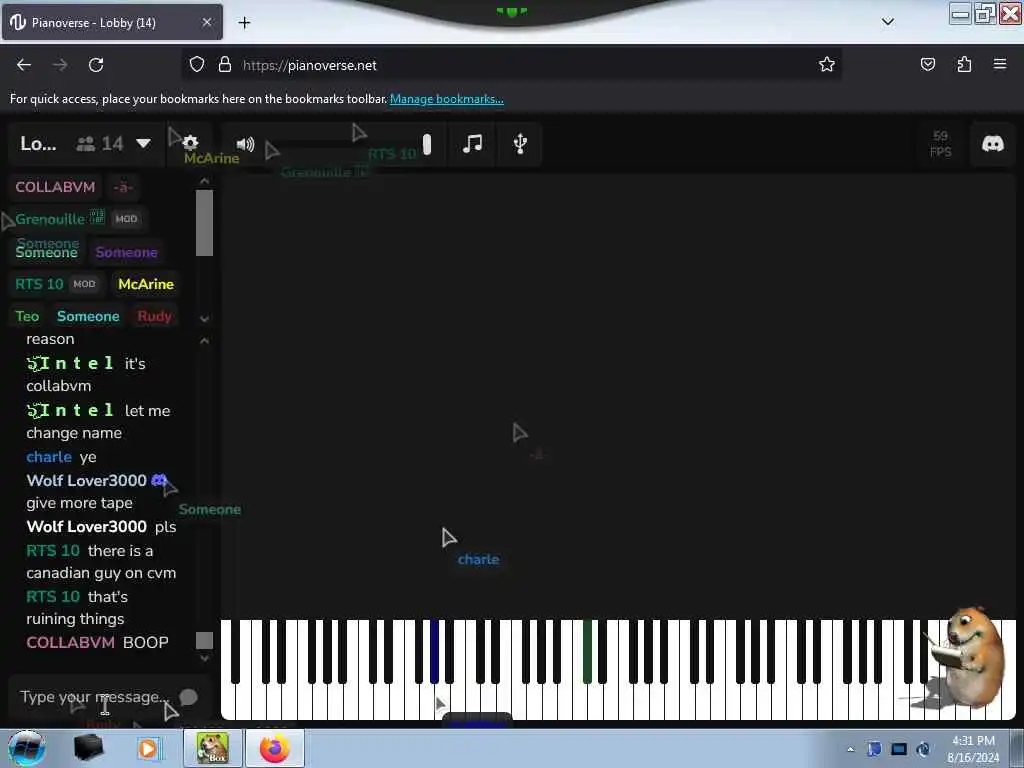Image resolution: width=1024 pixels, height=768 pixels.
Task: Click the site security padlock
Action: [225, 64]
